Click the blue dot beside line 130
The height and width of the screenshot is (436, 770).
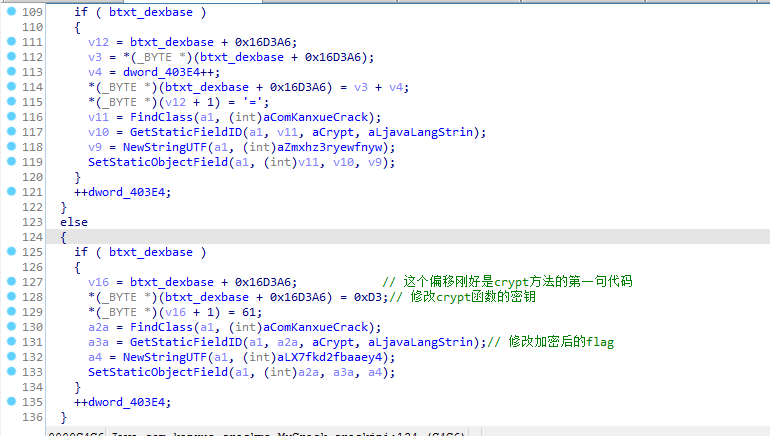click(x=11, y=326)
